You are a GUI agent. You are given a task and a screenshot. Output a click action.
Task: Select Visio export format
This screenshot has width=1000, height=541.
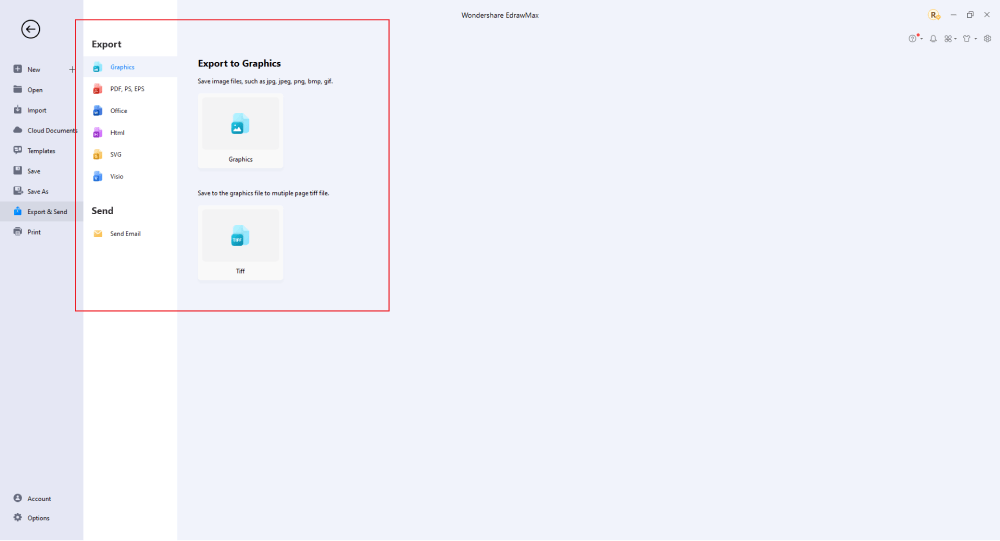click(x=116, y=177)
